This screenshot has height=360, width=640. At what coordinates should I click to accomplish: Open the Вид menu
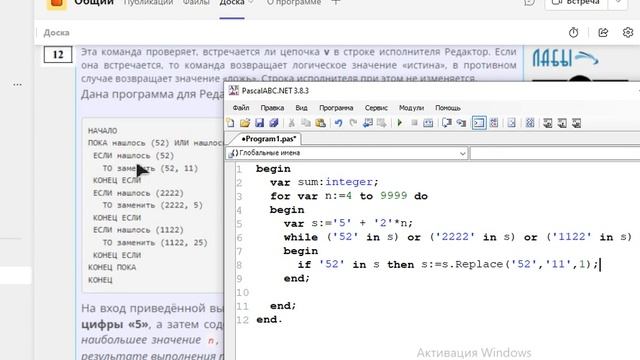tap(301, 108)
